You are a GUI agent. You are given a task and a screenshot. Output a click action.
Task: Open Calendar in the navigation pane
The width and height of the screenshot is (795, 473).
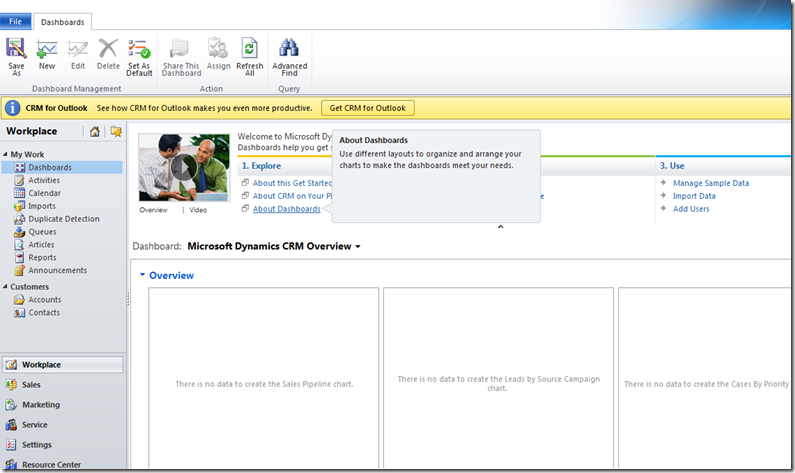(x=44, y=193)
